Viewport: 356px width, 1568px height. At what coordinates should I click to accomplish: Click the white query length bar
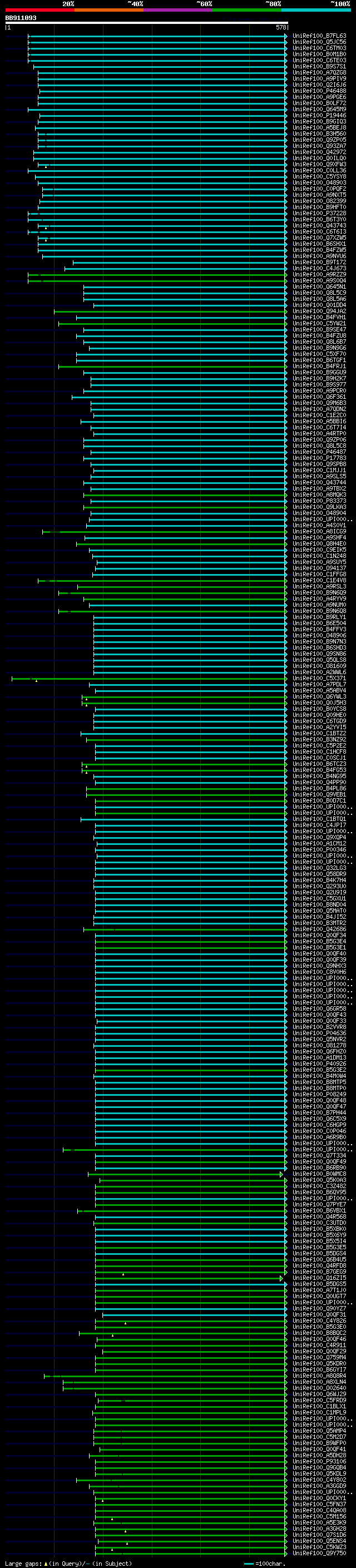point(147,23)
